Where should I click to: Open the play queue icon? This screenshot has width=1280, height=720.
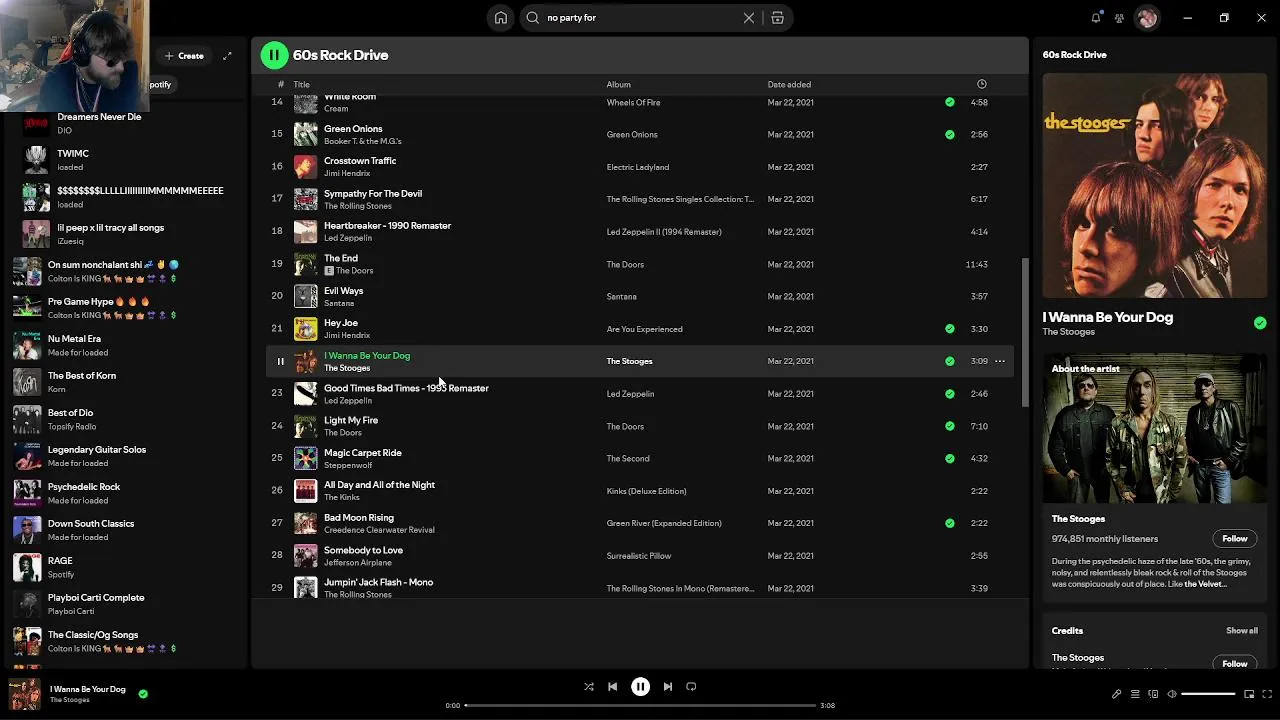pos(1135,694)
